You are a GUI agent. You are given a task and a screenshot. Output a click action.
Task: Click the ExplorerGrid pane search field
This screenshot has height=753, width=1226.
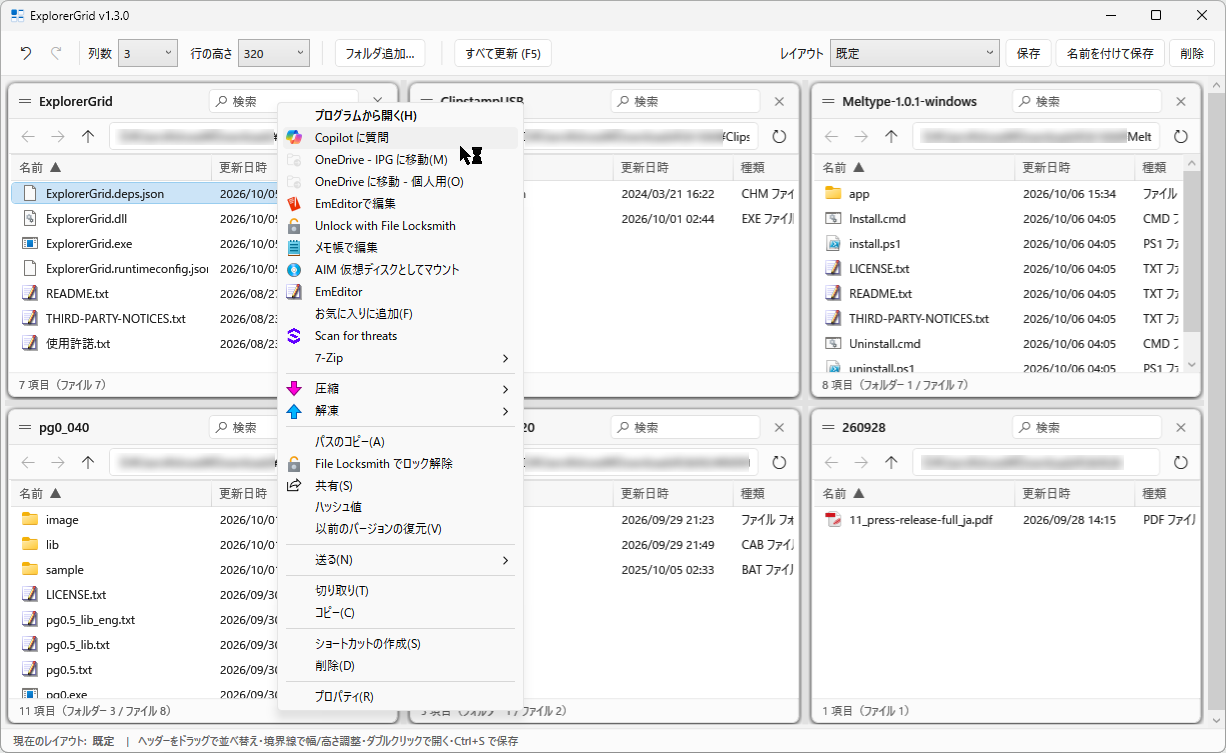pos(283,101)
